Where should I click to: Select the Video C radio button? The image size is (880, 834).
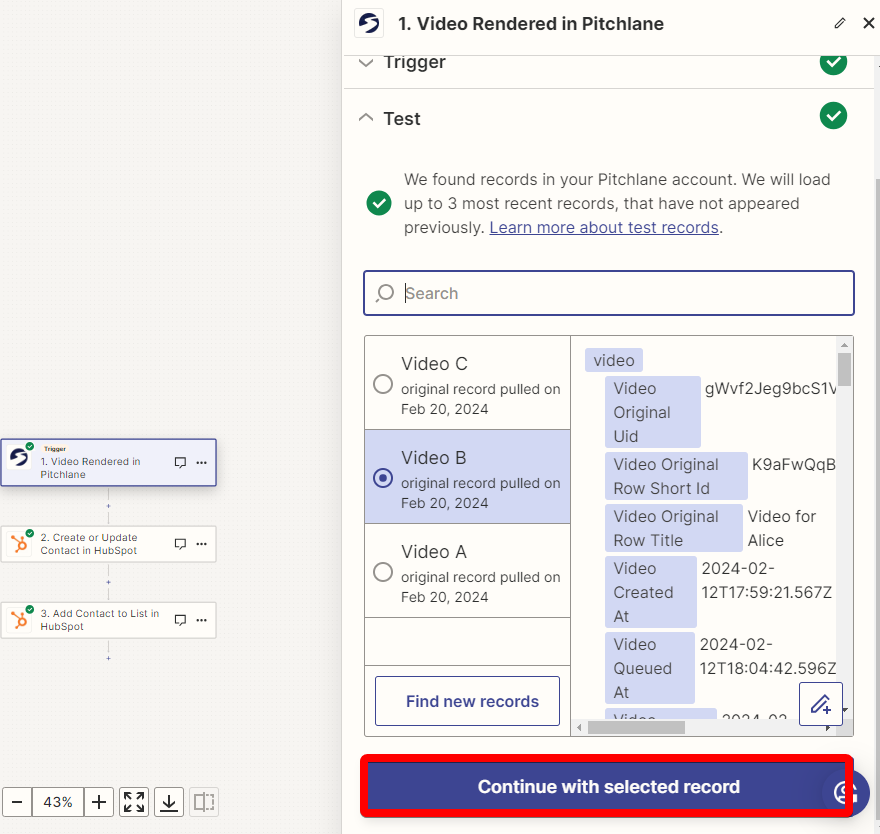[383, 384]
